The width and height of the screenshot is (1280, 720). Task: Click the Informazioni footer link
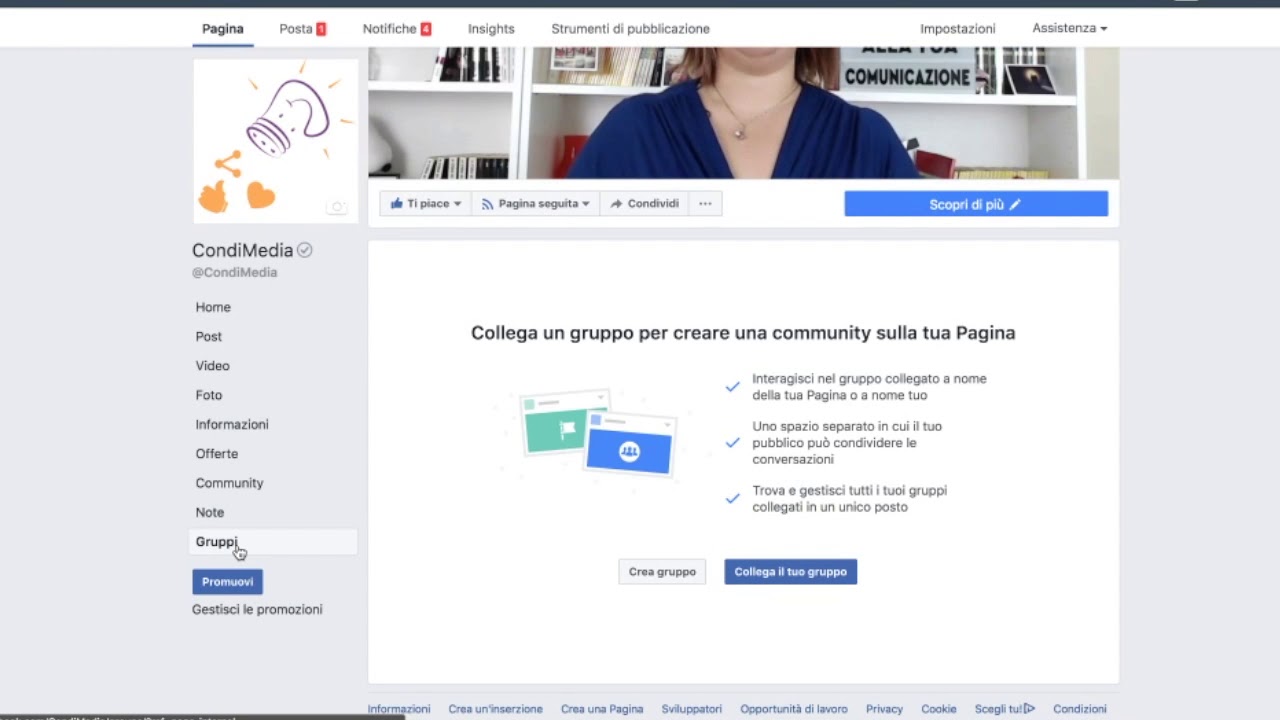(x=399, y=709)
